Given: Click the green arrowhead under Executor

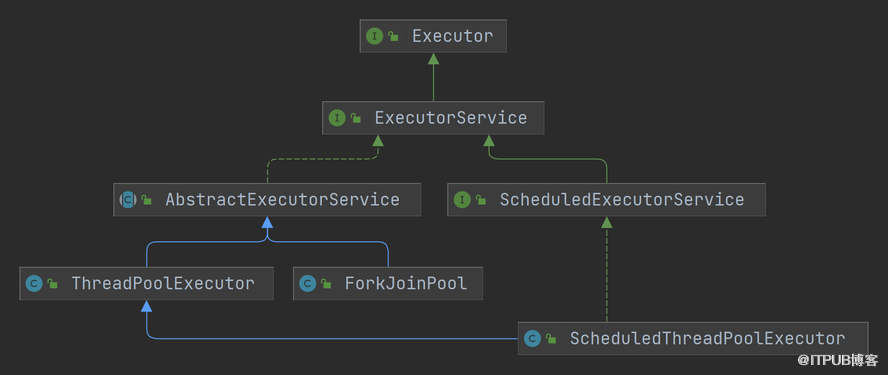Looking at the screenshot, I should click(433, 58).
